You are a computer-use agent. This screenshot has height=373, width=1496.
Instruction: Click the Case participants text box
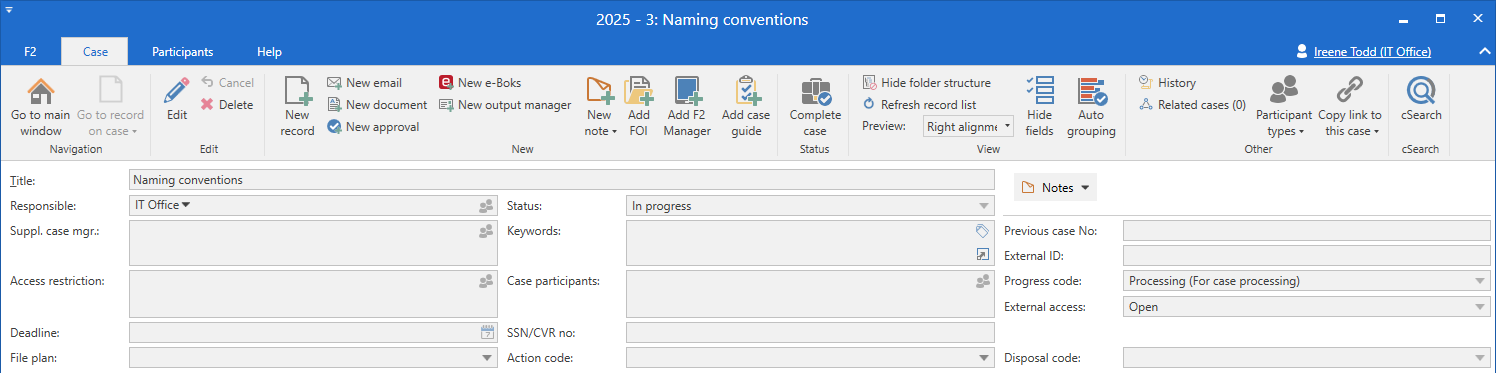pos(810,294)
